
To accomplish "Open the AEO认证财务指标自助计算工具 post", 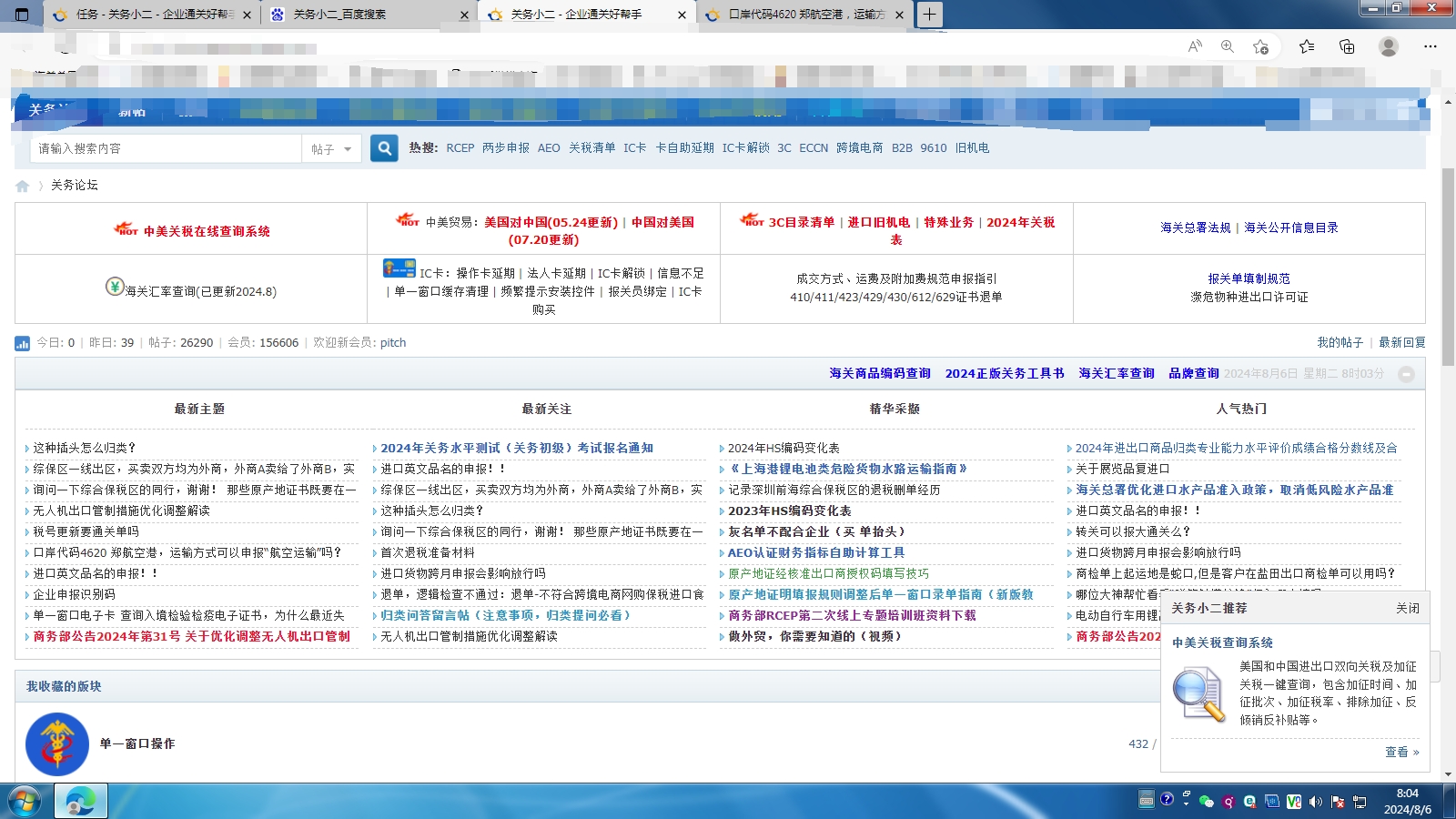I will point(816,553).
